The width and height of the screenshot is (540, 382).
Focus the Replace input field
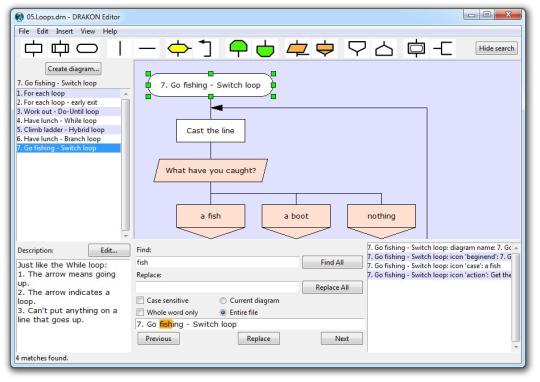click(x=217, y=287)
